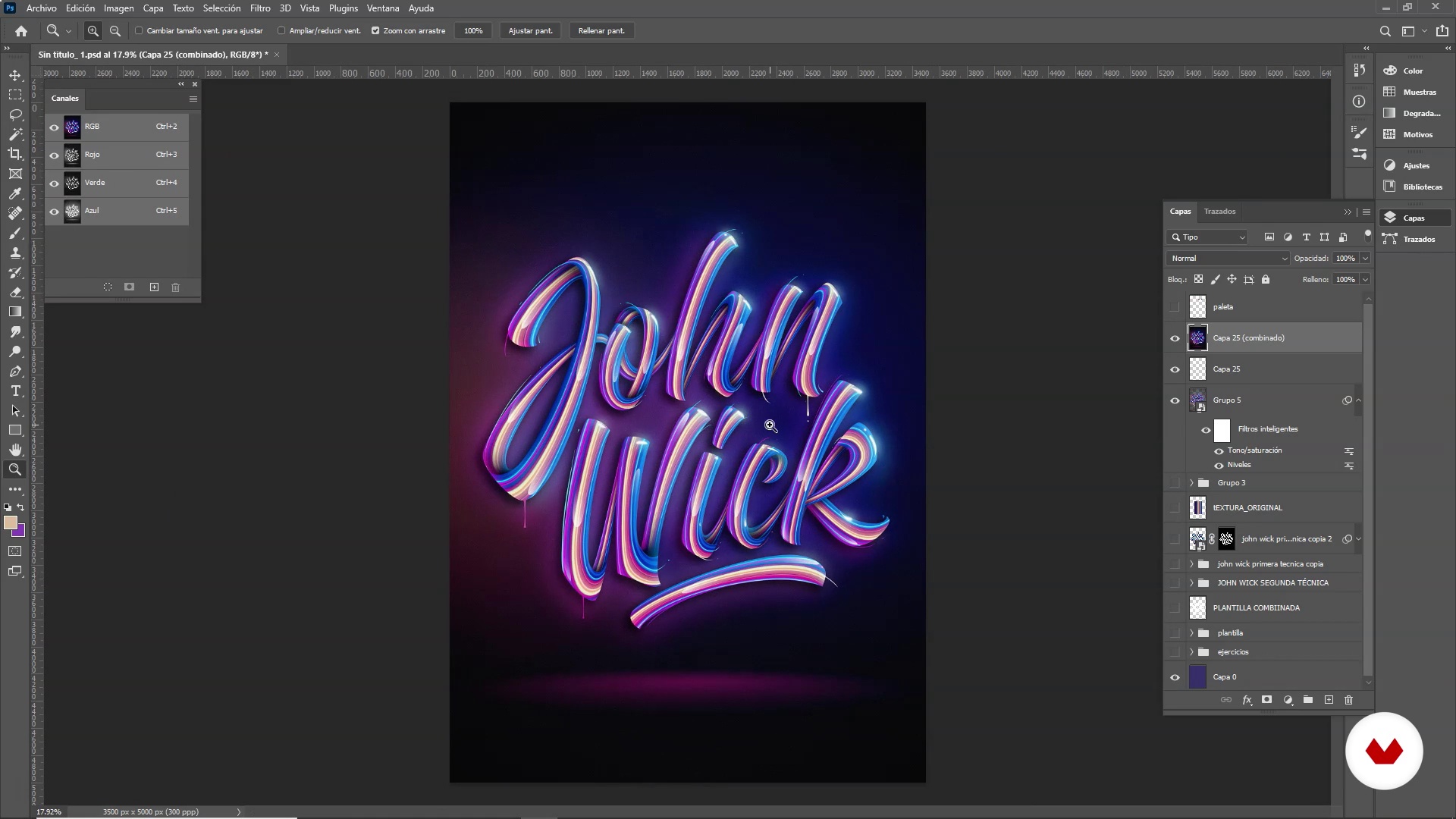The height and width of the screenshot is (819, 1456).
Task: Hide Capa 25 (combinado) layer
Action: (x=1175, y=338)
